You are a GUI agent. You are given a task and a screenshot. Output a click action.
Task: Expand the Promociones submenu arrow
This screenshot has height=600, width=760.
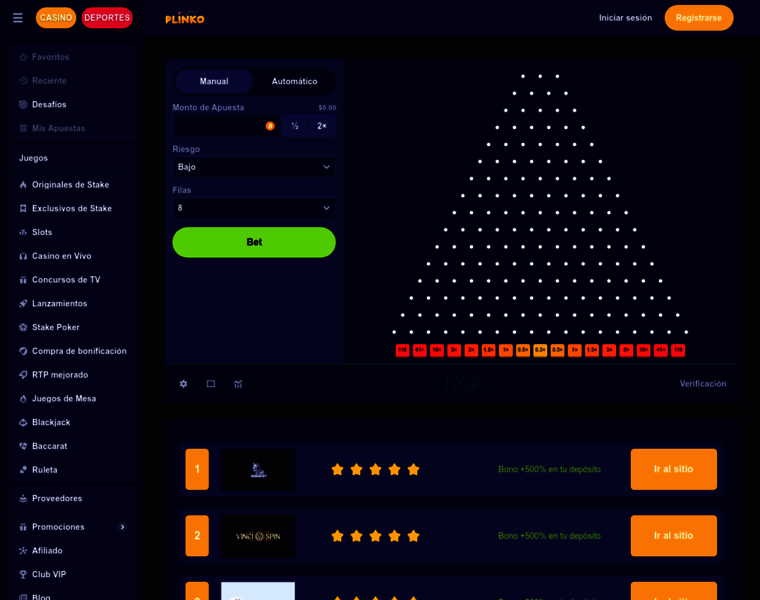point(122,527)
